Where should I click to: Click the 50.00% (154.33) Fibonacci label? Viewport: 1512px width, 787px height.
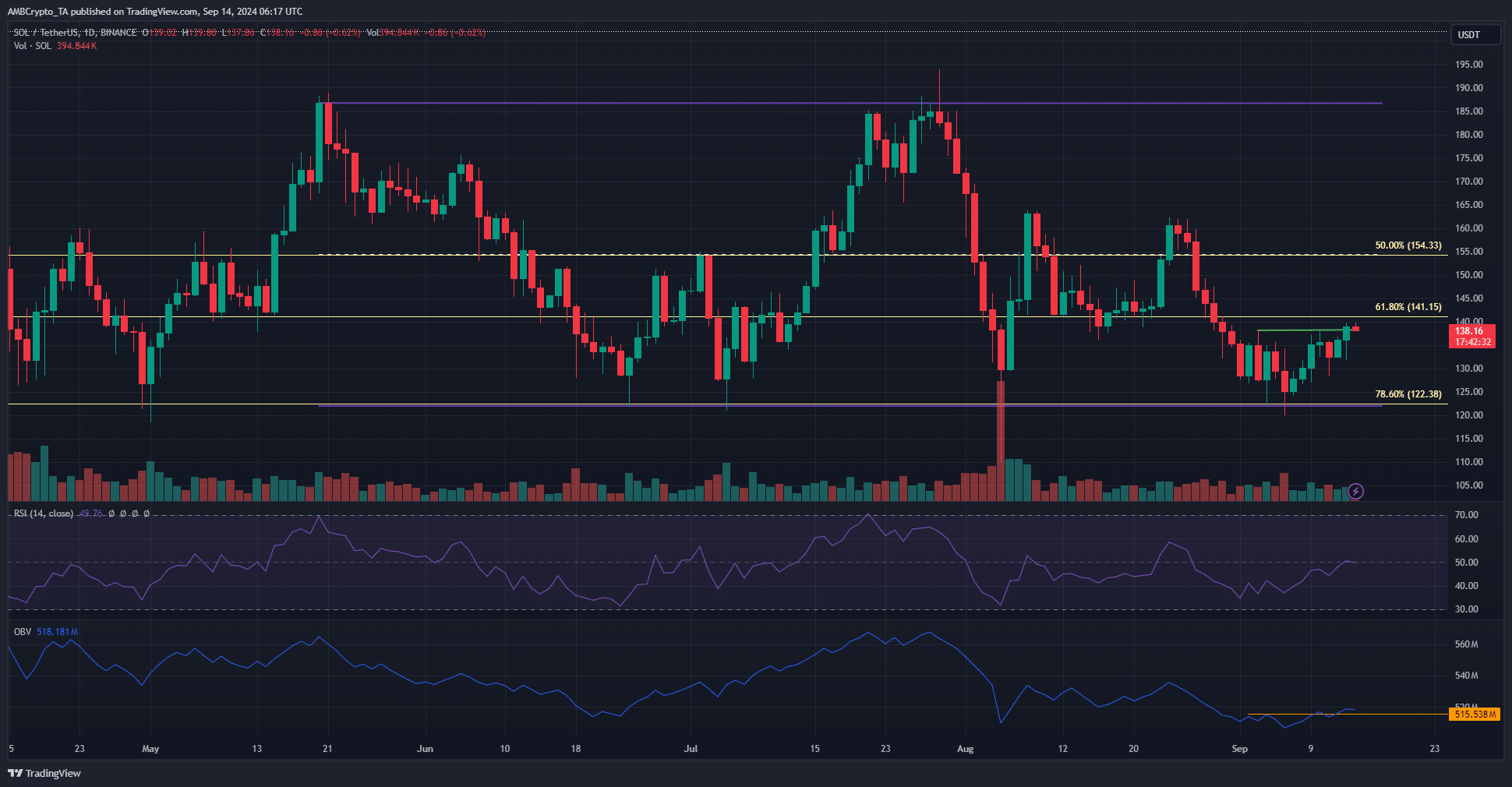point(1408,245)
